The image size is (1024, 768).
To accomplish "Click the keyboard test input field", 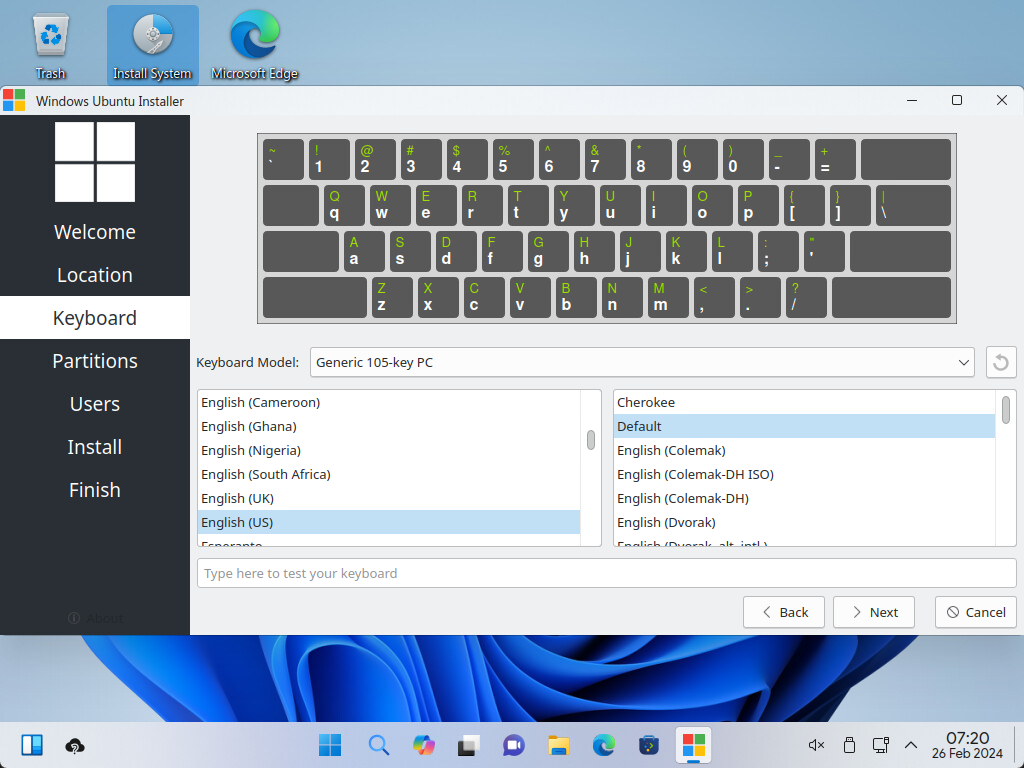I will (606, 573).
